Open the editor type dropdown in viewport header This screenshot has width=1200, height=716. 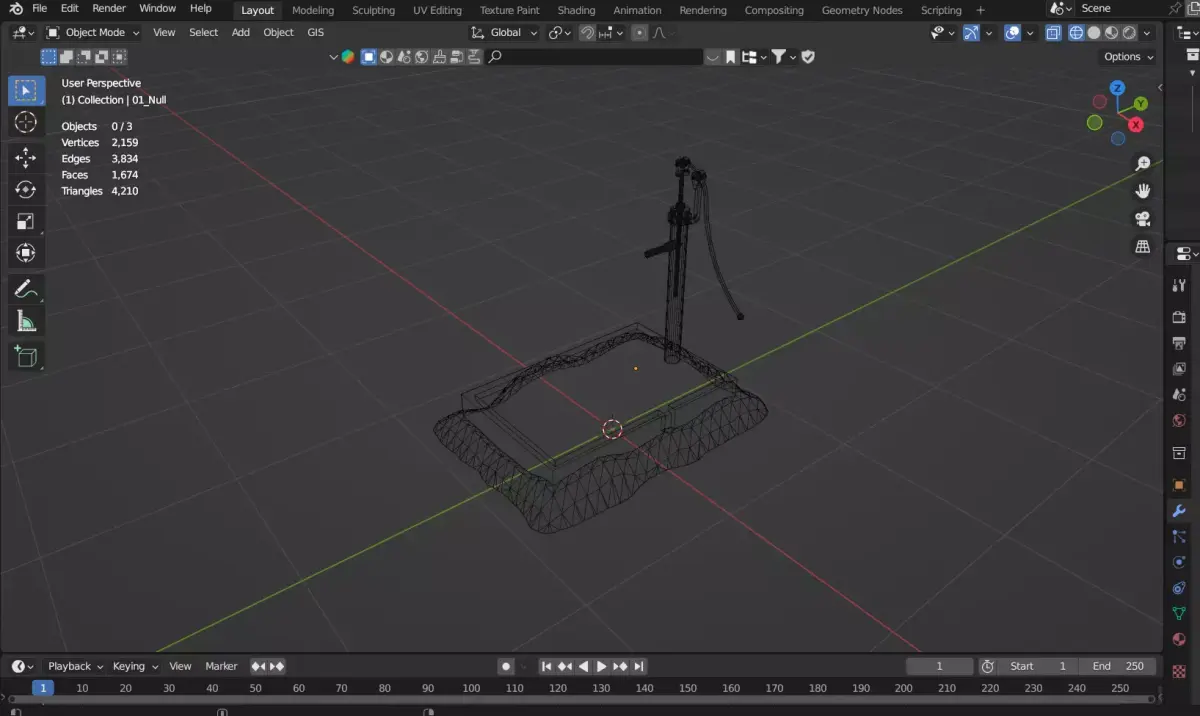(x=23, y=32)
